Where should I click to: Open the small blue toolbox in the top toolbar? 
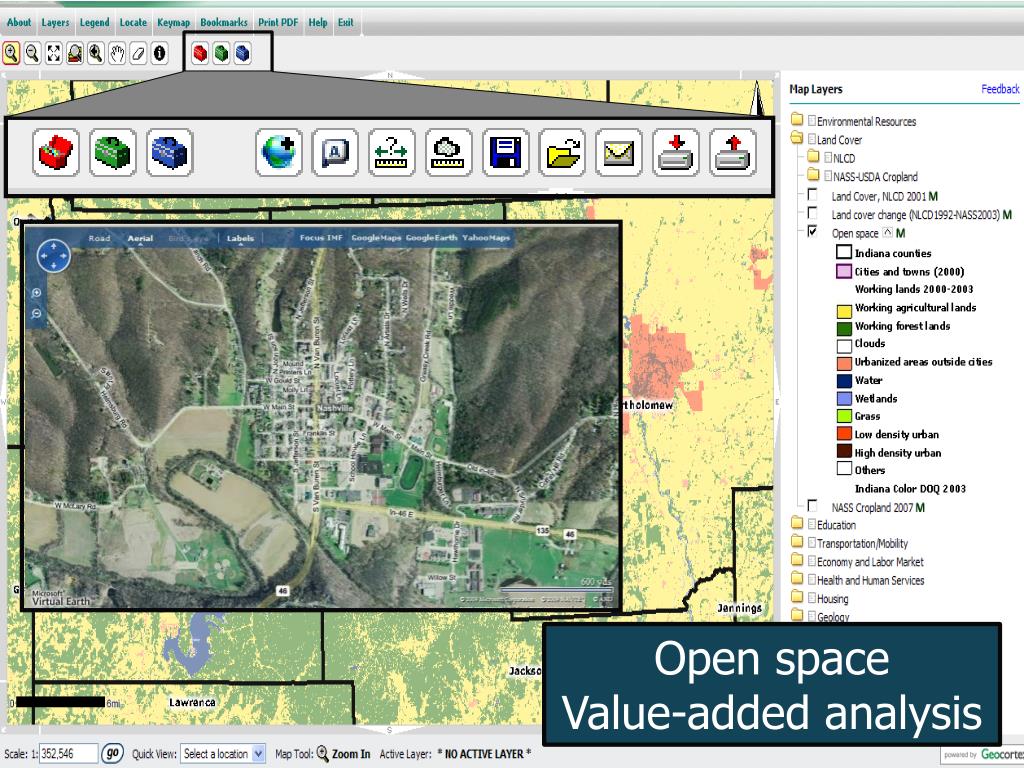tap(242, 53)
